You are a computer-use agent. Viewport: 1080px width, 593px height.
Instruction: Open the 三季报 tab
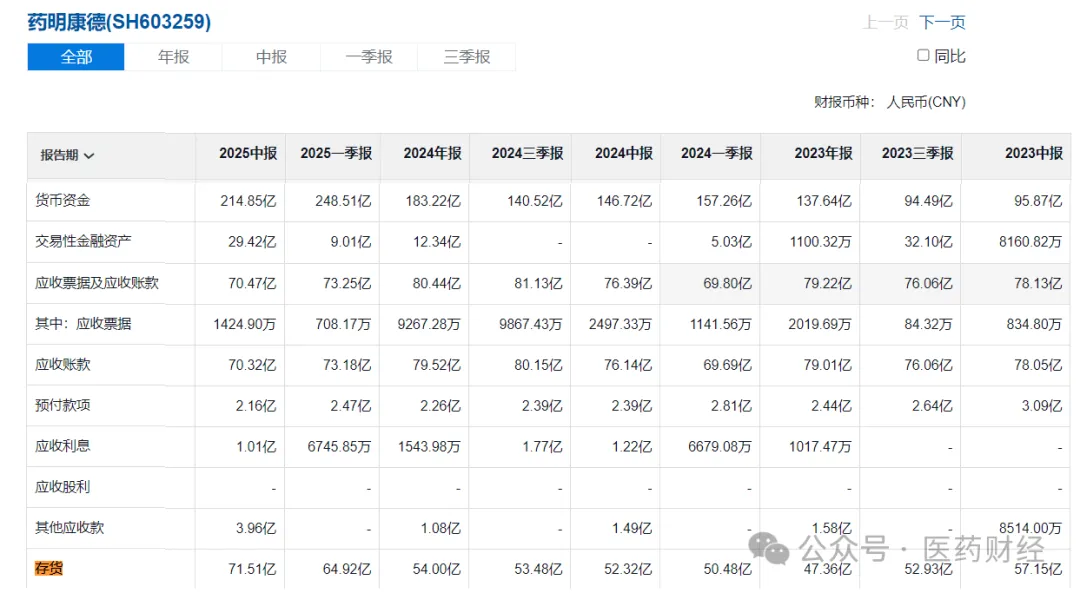(467, 57)
